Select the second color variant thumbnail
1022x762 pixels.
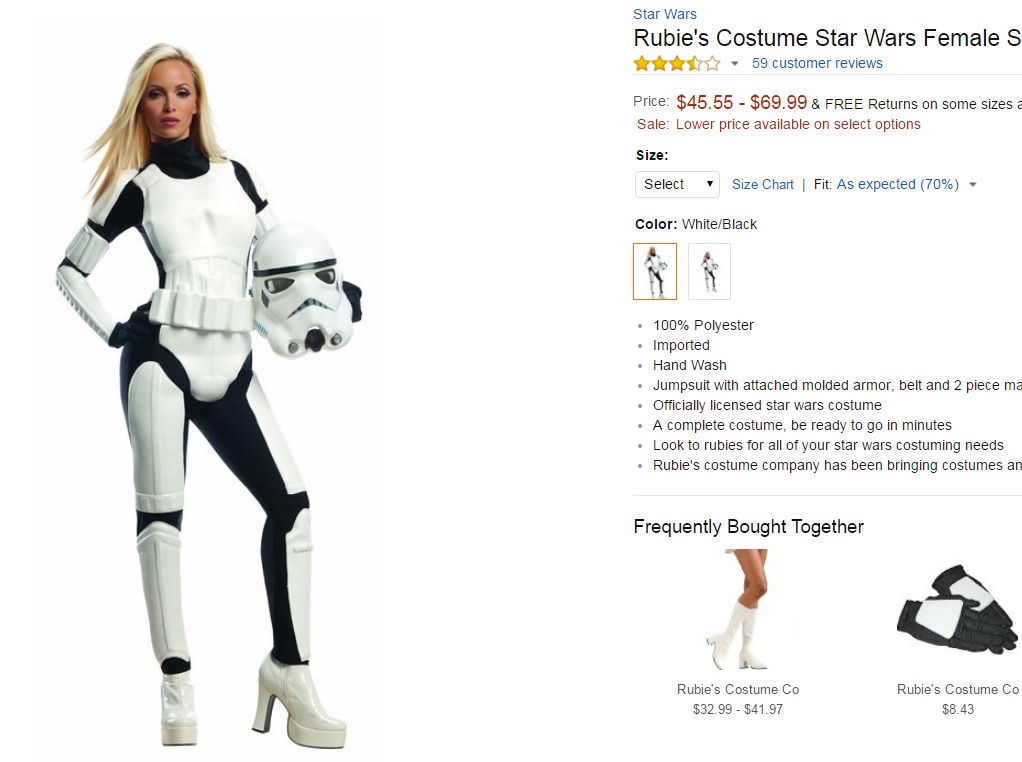pos(709,271)
